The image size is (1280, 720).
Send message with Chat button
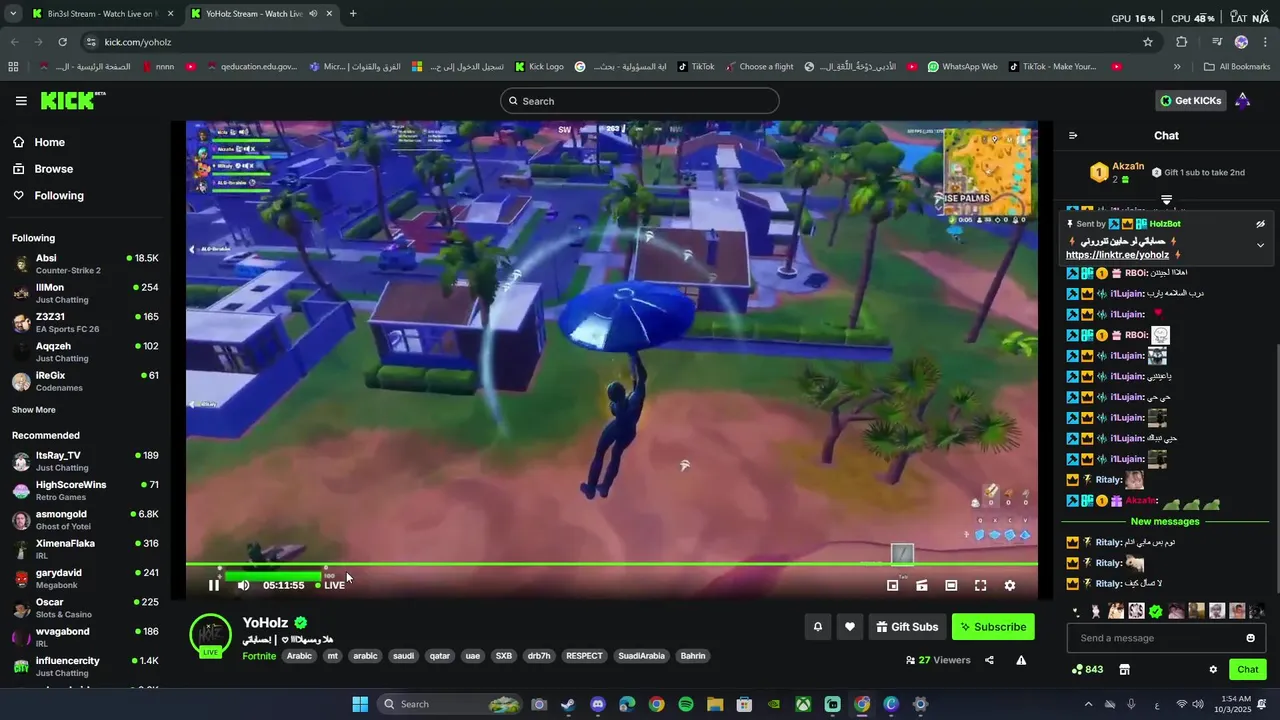pyautogui.click(x=1248, y=669)
